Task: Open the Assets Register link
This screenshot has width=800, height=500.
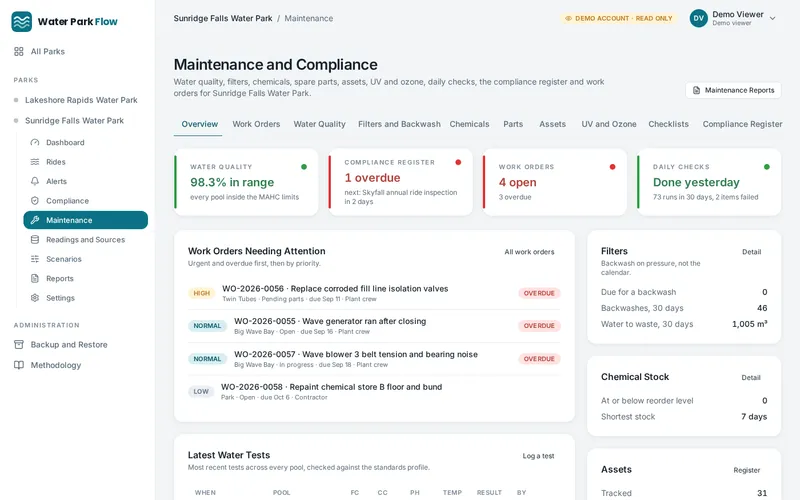Action: click(746, 470)
